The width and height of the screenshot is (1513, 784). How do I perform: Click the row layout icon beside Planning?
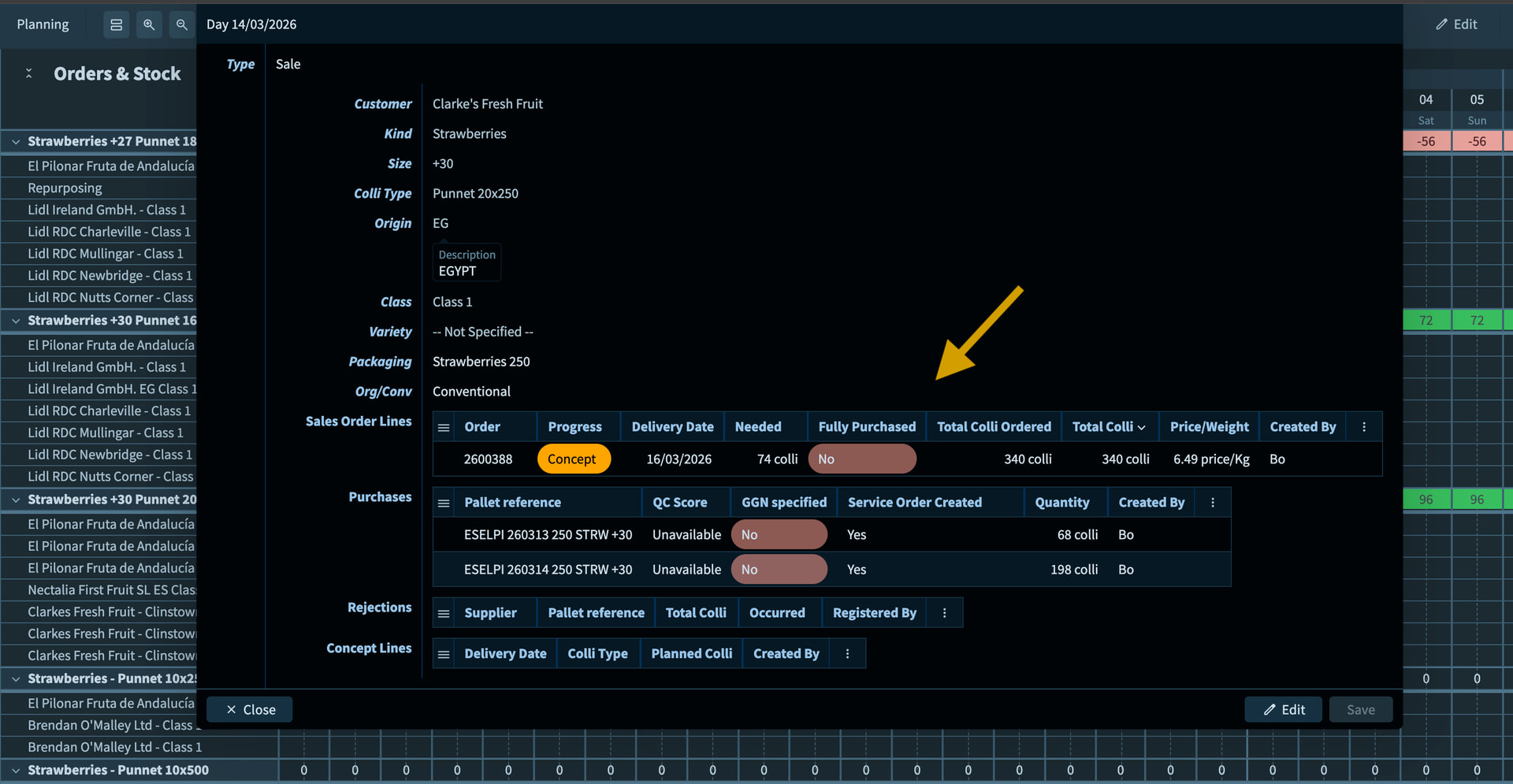click(x=116, y=24)
